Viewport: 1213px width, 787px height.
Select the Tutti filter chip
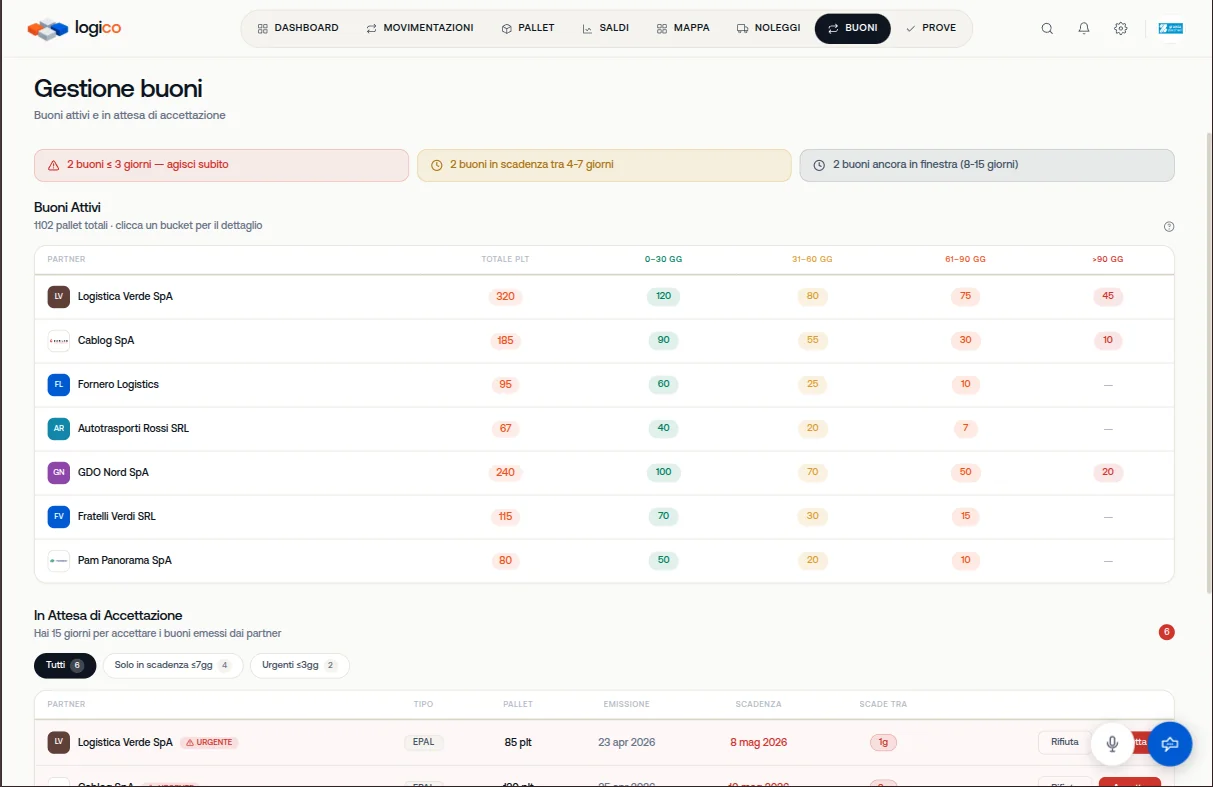tap(65, 666)
